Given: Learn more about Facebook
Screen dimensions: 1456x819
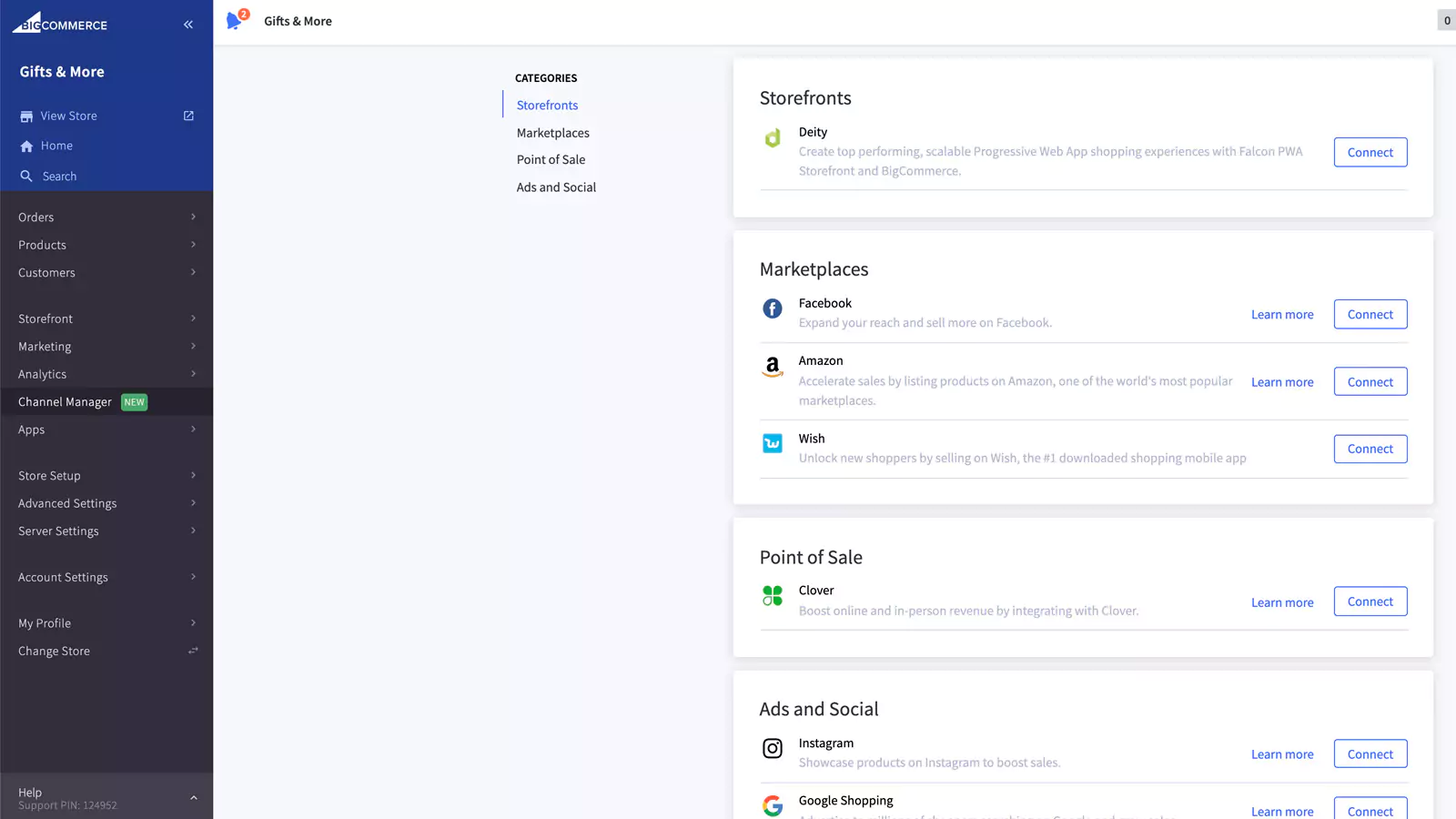Looking at the screenshot, I should (1282, 315).
